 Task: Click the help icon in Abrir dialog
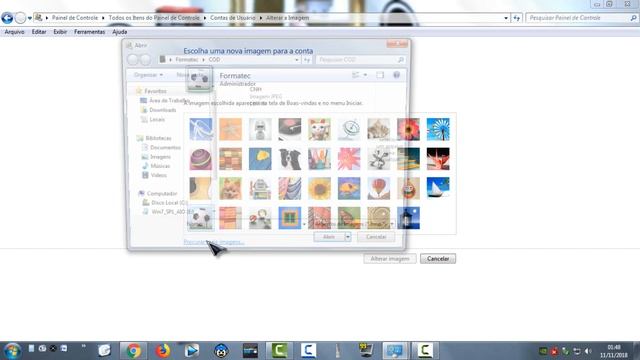coord(396,75)
